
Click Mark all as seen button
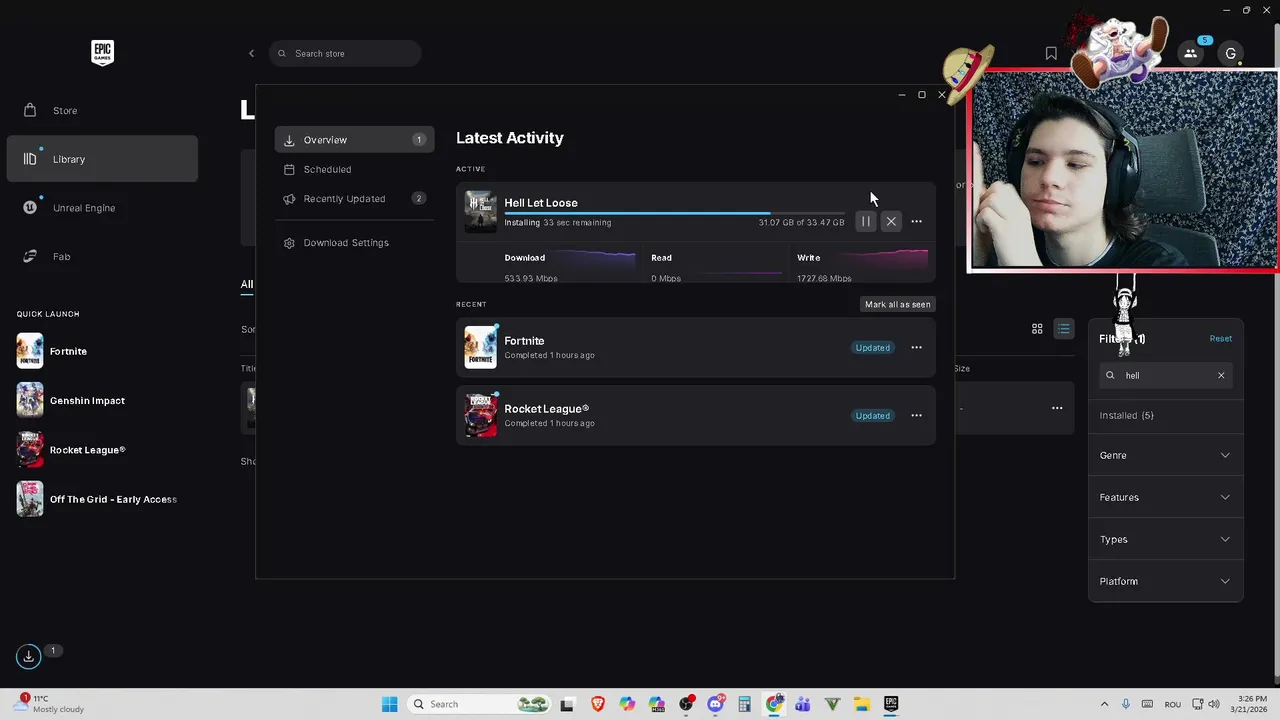(x=897, y=304)
